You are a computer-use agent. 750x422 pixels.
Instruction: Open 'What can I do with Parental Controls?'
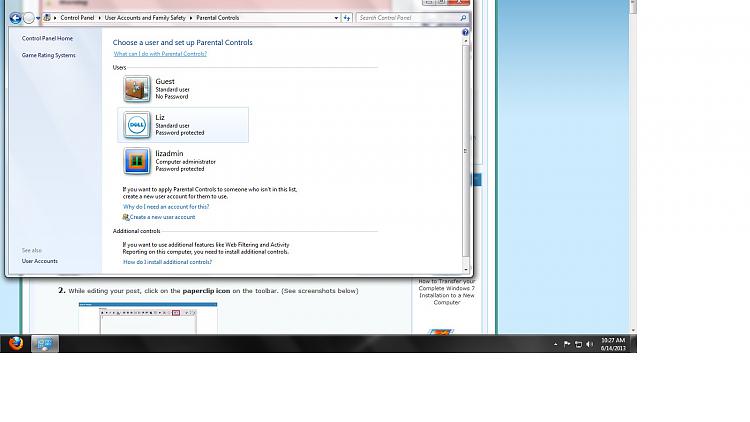(x=160, y=54)
